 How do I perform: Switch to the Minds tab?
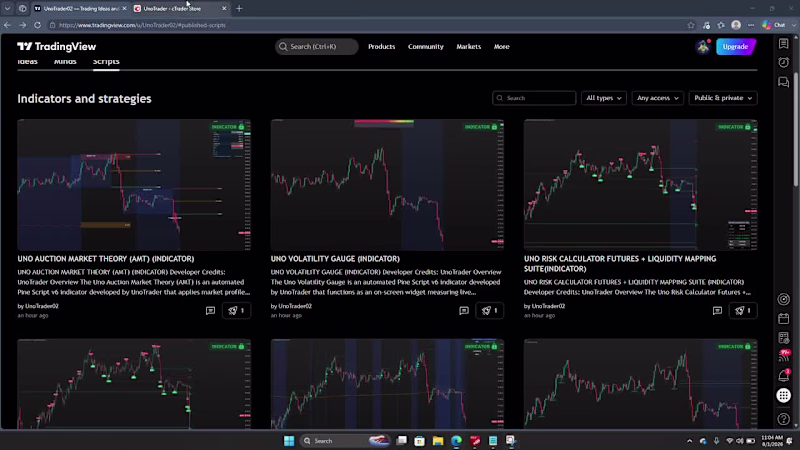click(x=65, y=62)
